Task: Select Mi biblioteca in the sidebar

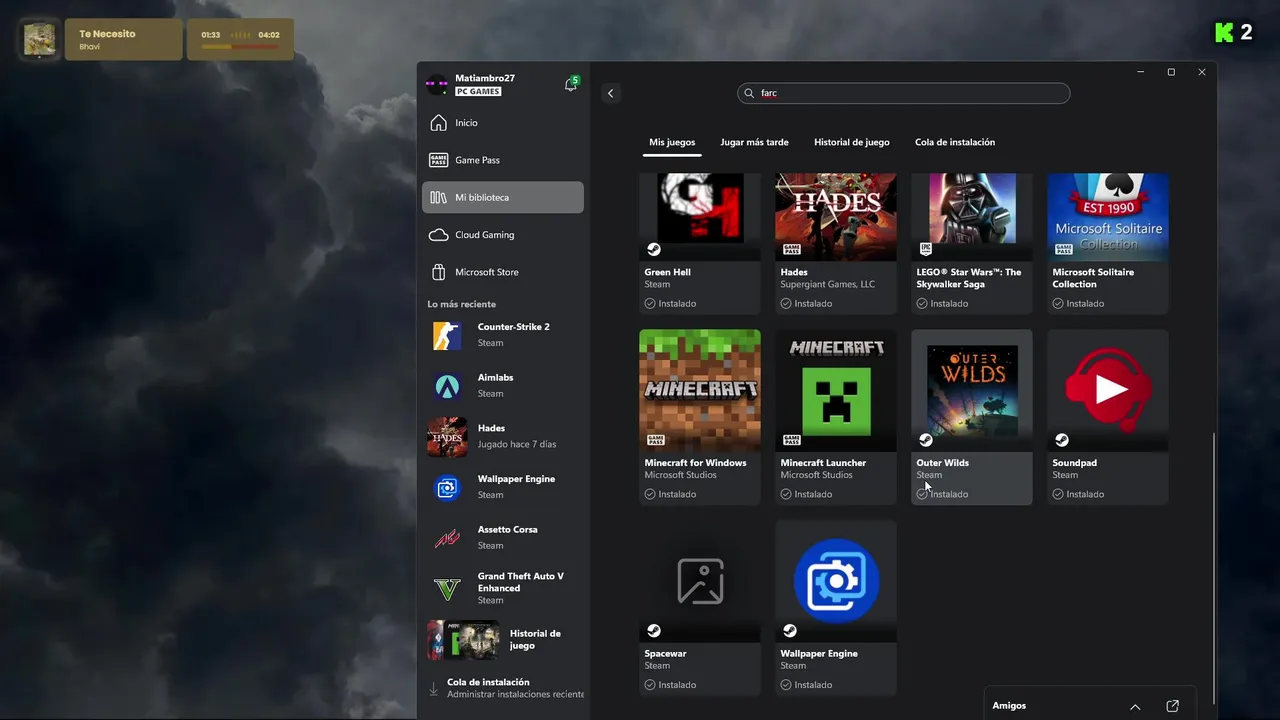Action: (x=503, y=197)
